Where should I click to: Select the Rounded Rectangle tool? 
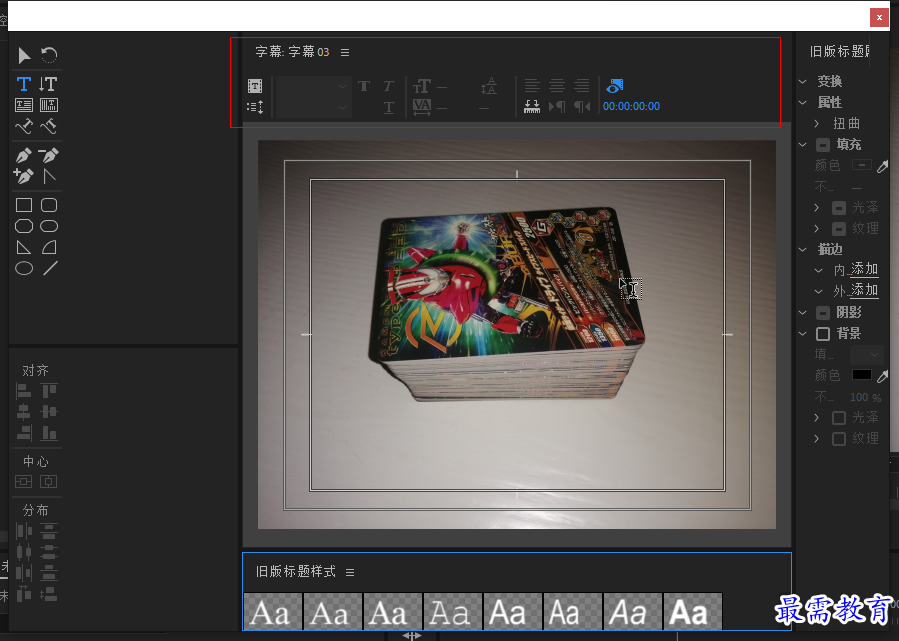[49, 205]
